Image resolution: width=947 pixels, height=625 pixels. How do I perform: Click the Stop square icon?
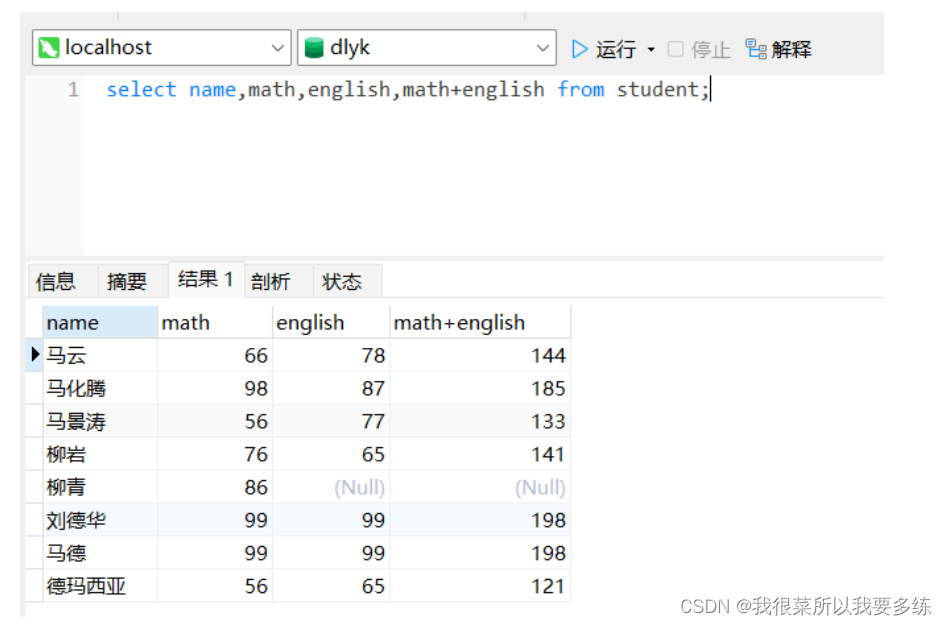[x=675, y=49]
